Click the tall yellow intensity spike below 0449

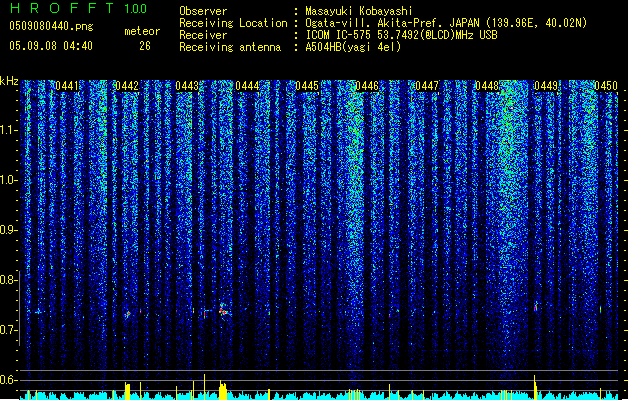click(535, 387)
